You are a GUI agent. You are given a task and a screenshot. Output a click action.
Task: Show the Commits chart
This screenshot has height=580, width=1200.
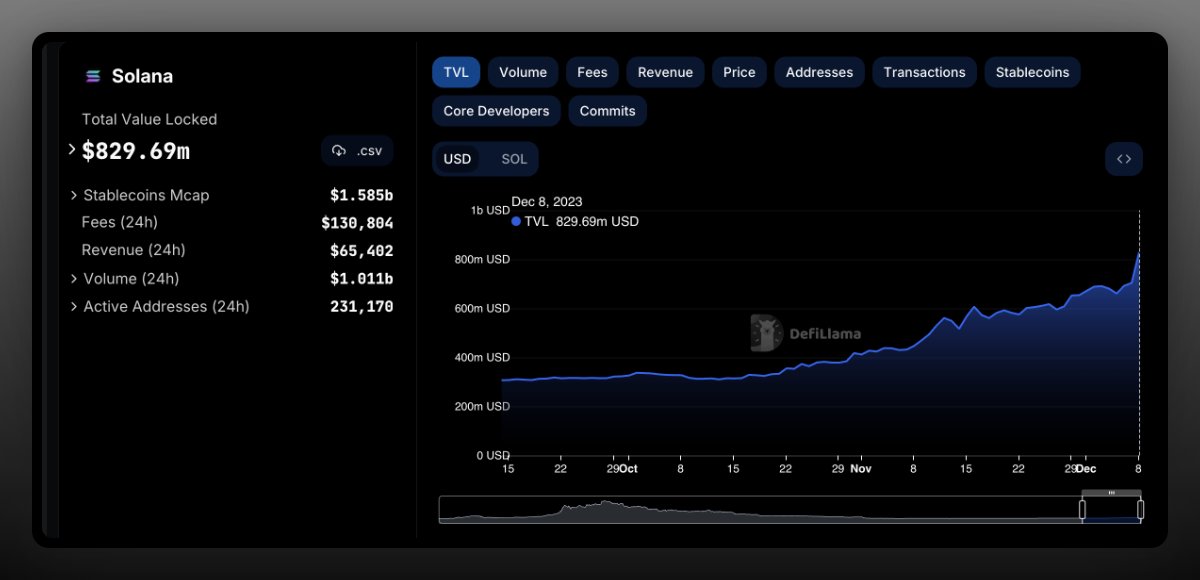pos(607,111)
